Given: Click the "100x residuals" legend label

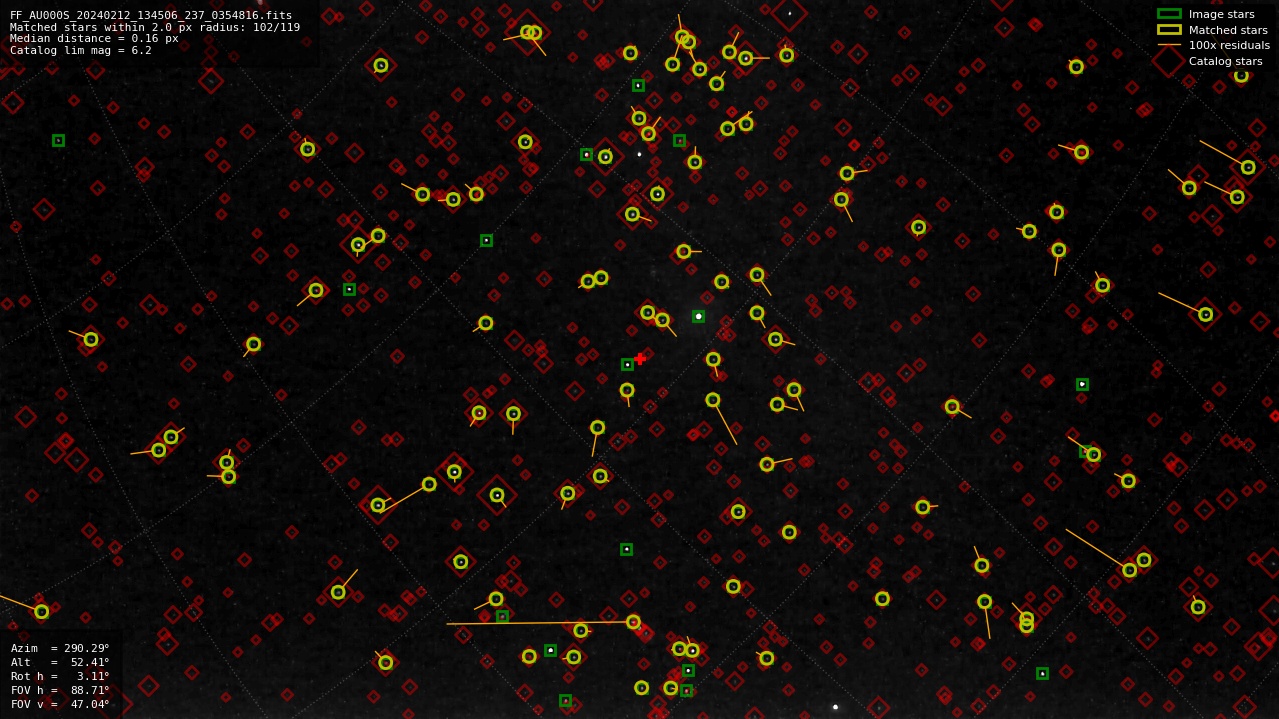Looking at the screenshot, I should click(1229, 45).
